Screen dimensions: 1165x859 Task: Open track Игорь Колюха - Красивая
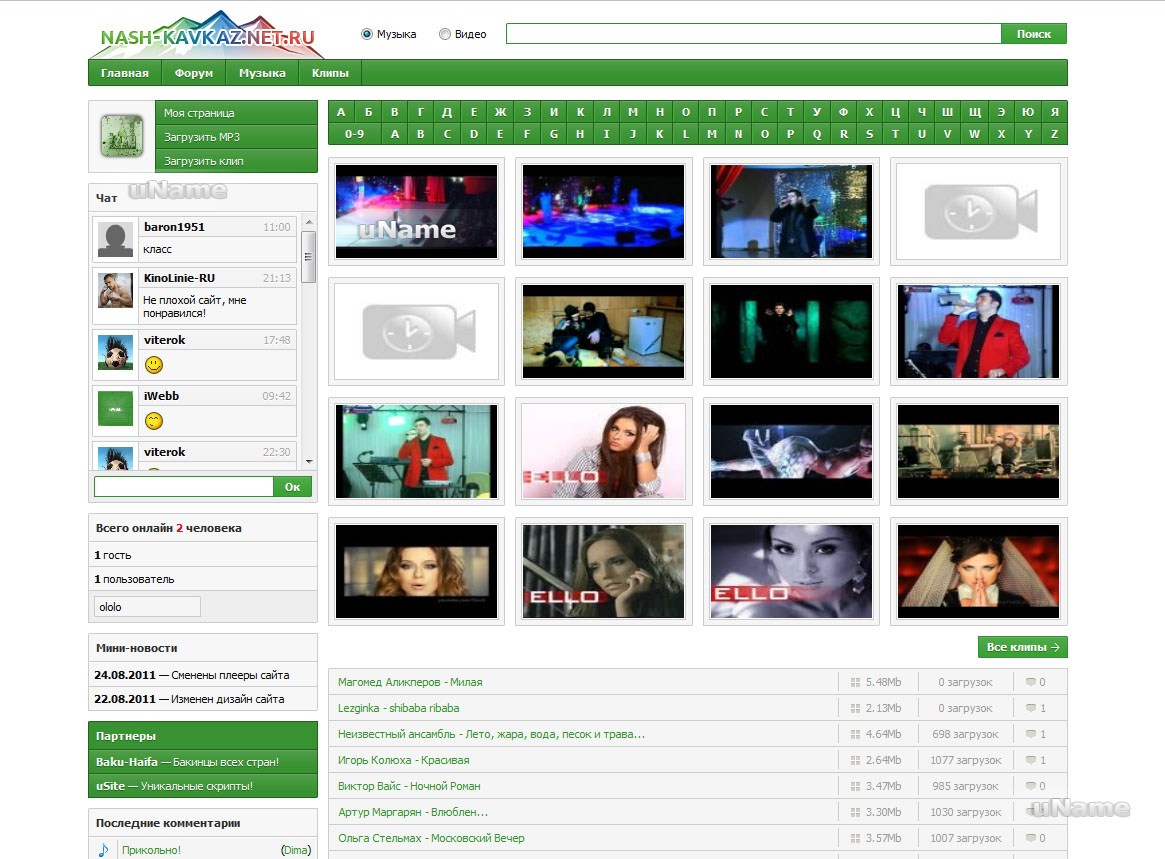[403, 760]
